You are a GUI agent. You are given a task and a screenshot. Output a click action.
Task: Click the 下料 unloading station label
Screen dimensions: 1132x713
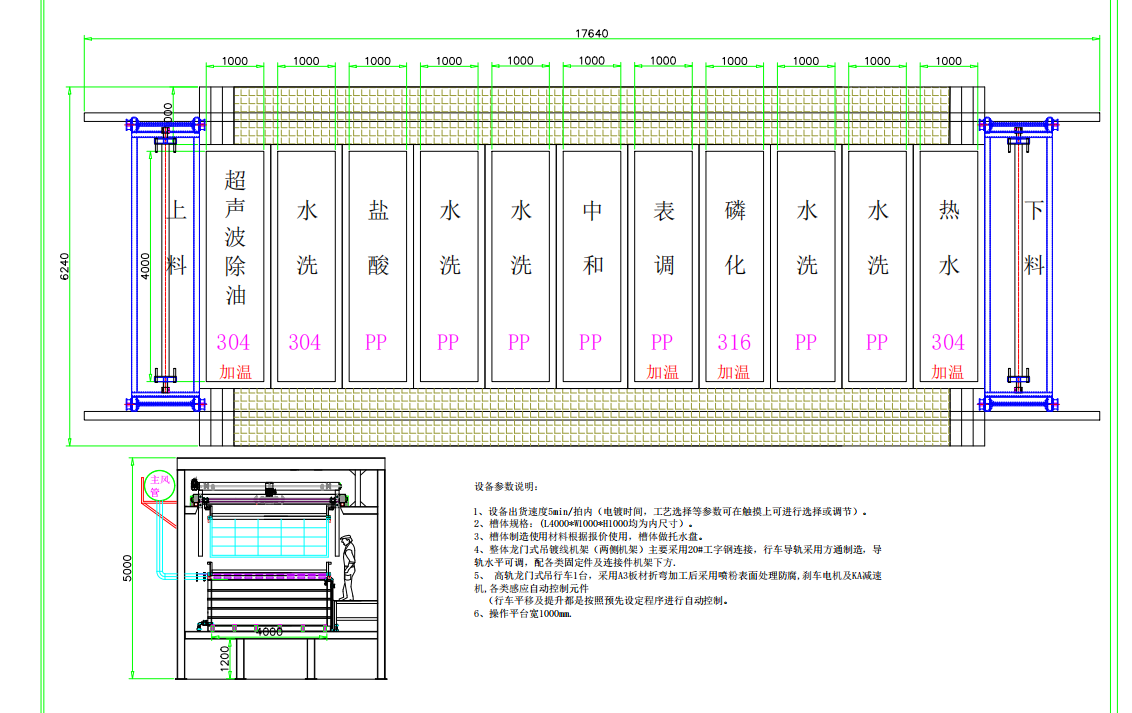1034,238
